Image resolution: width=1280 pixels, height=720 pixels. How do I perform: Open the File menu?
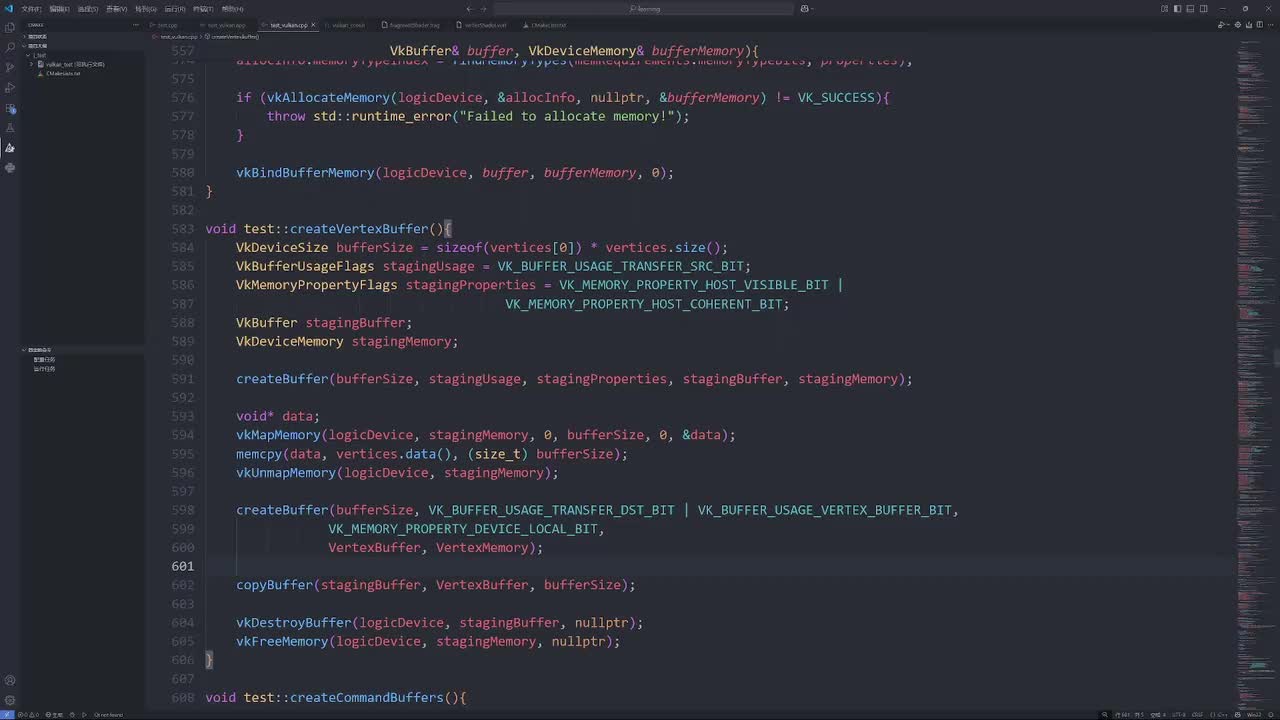click(31, 9)
